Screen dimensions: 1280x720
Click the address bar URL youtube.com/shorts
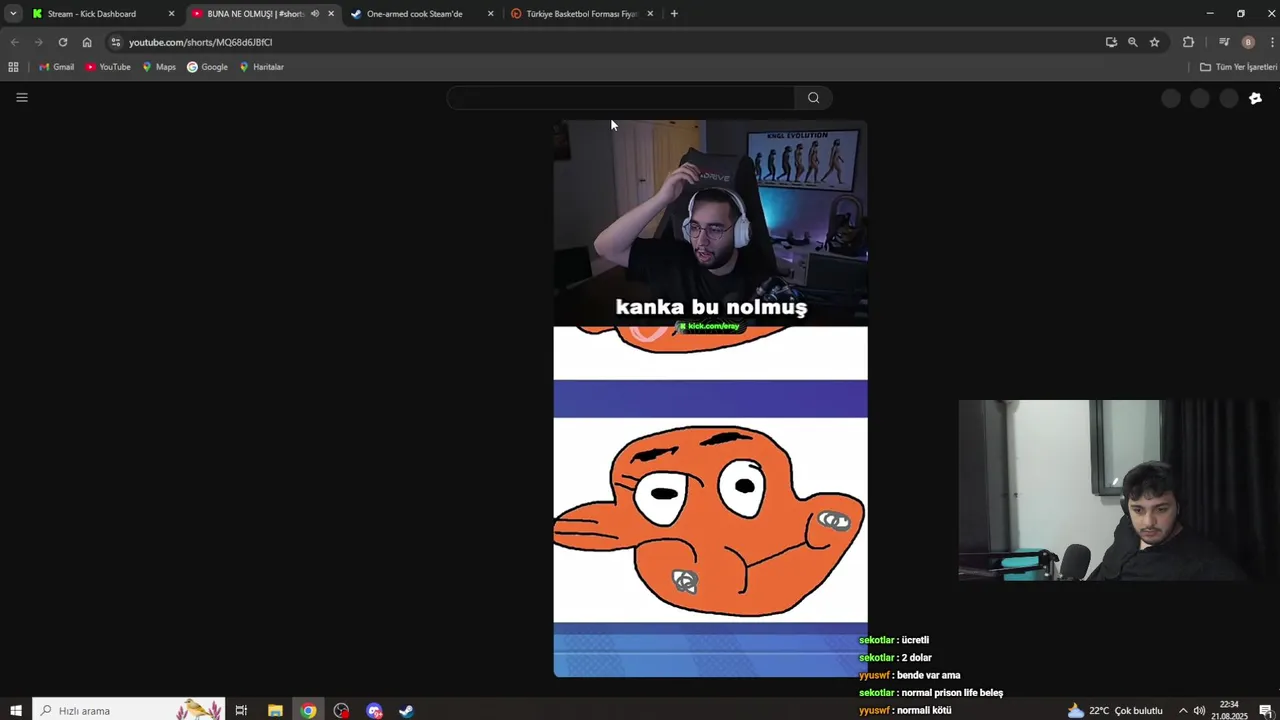point(200,42)
